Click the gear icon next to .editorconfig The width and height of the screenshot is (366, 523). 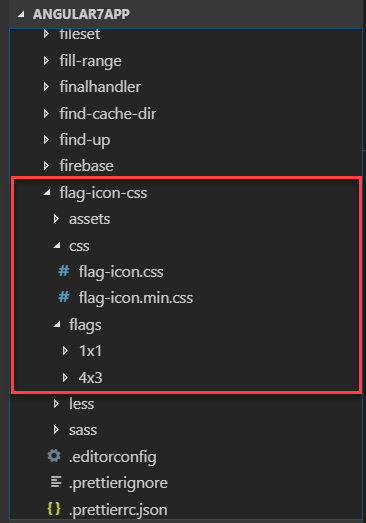54,456
